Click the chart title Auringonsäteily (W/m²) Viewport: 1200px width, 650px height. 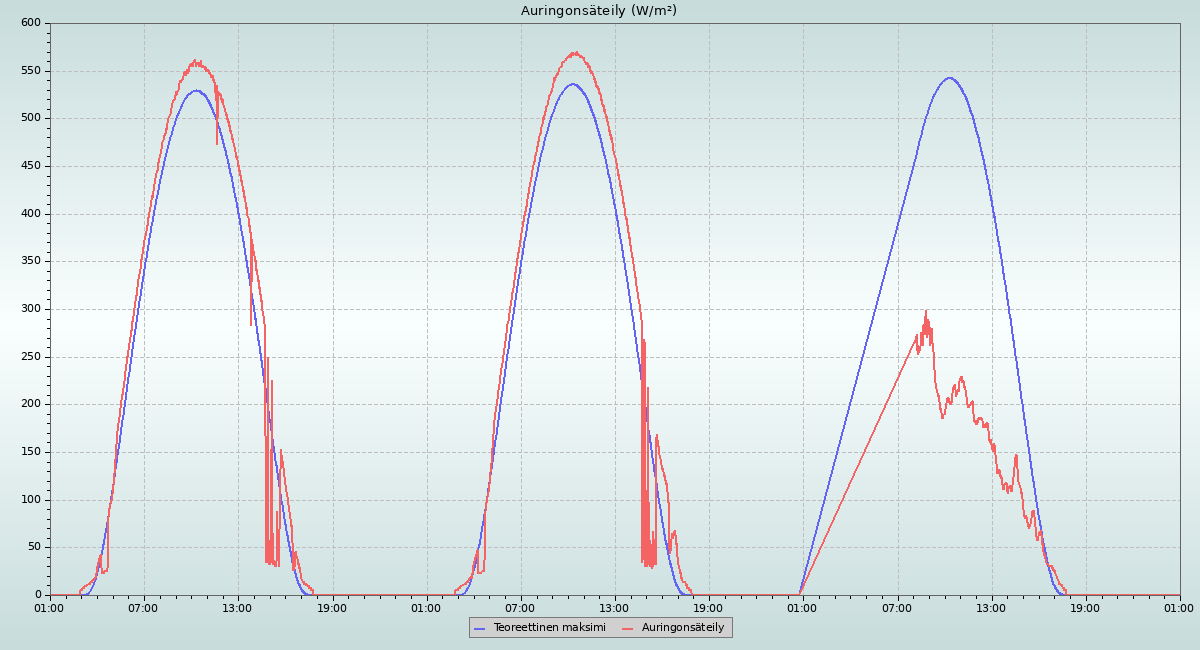[599, 11]
